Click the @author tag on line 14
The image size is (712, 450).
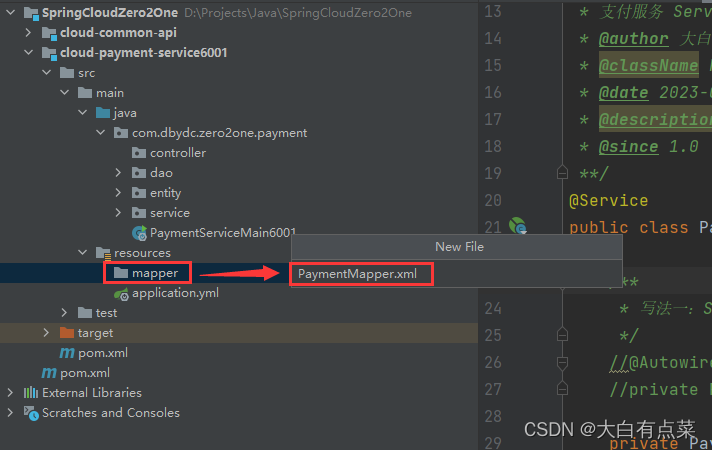pyautogui.click(x=633, y=39)
